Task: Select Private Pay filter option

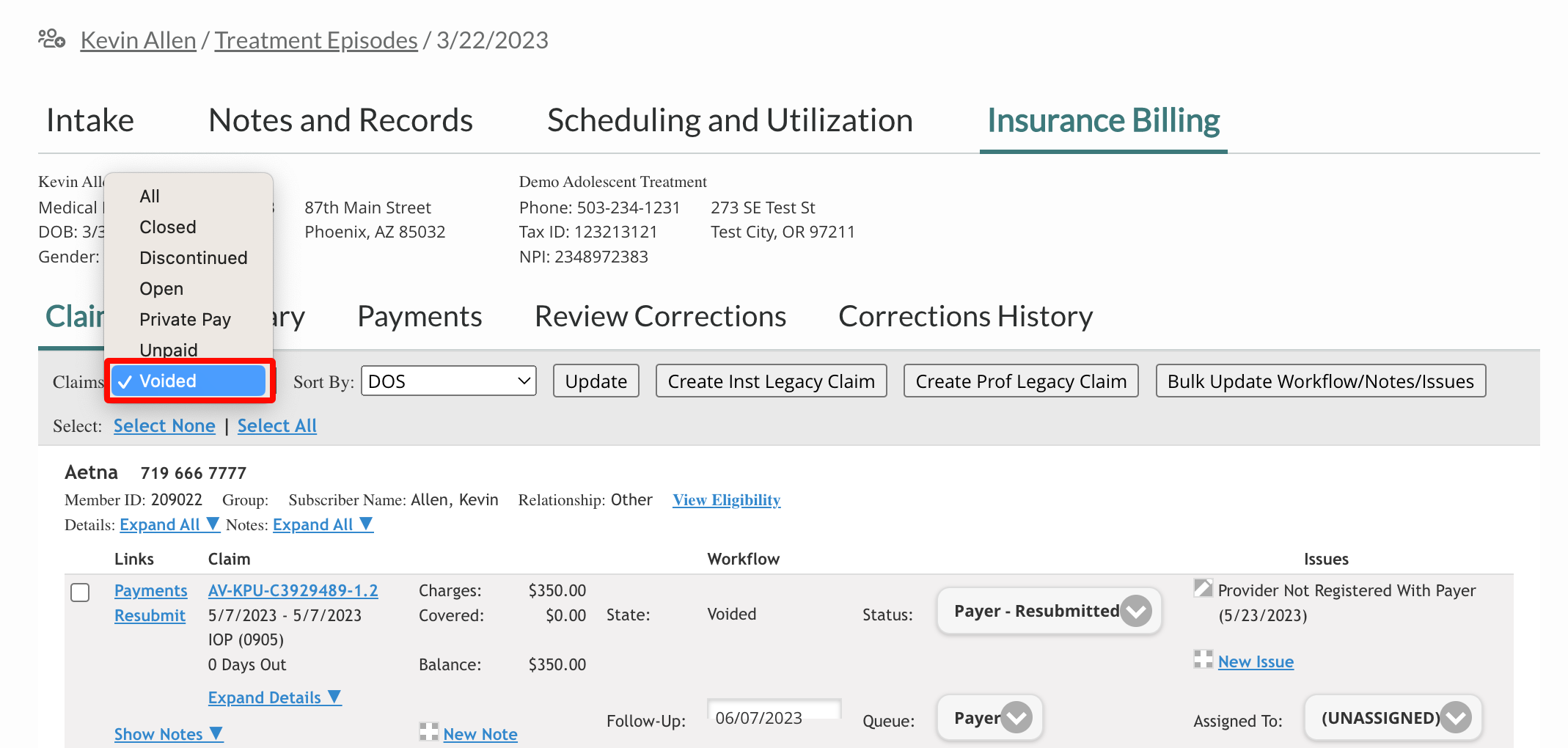Action: [185, 320]
